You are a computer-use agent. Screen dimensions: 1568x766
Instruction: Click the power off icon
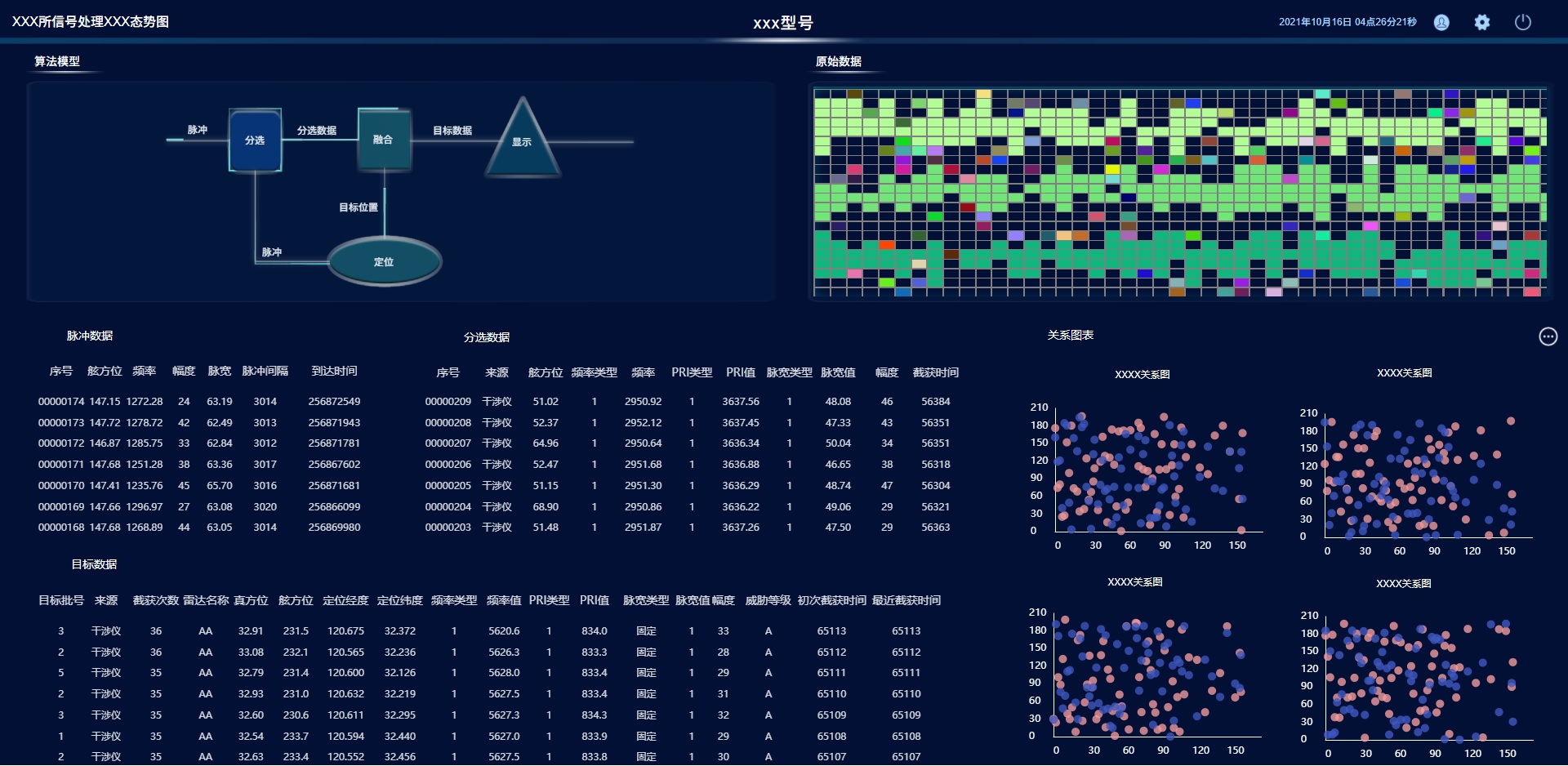pyautogui.click(x=1522, y=23)
